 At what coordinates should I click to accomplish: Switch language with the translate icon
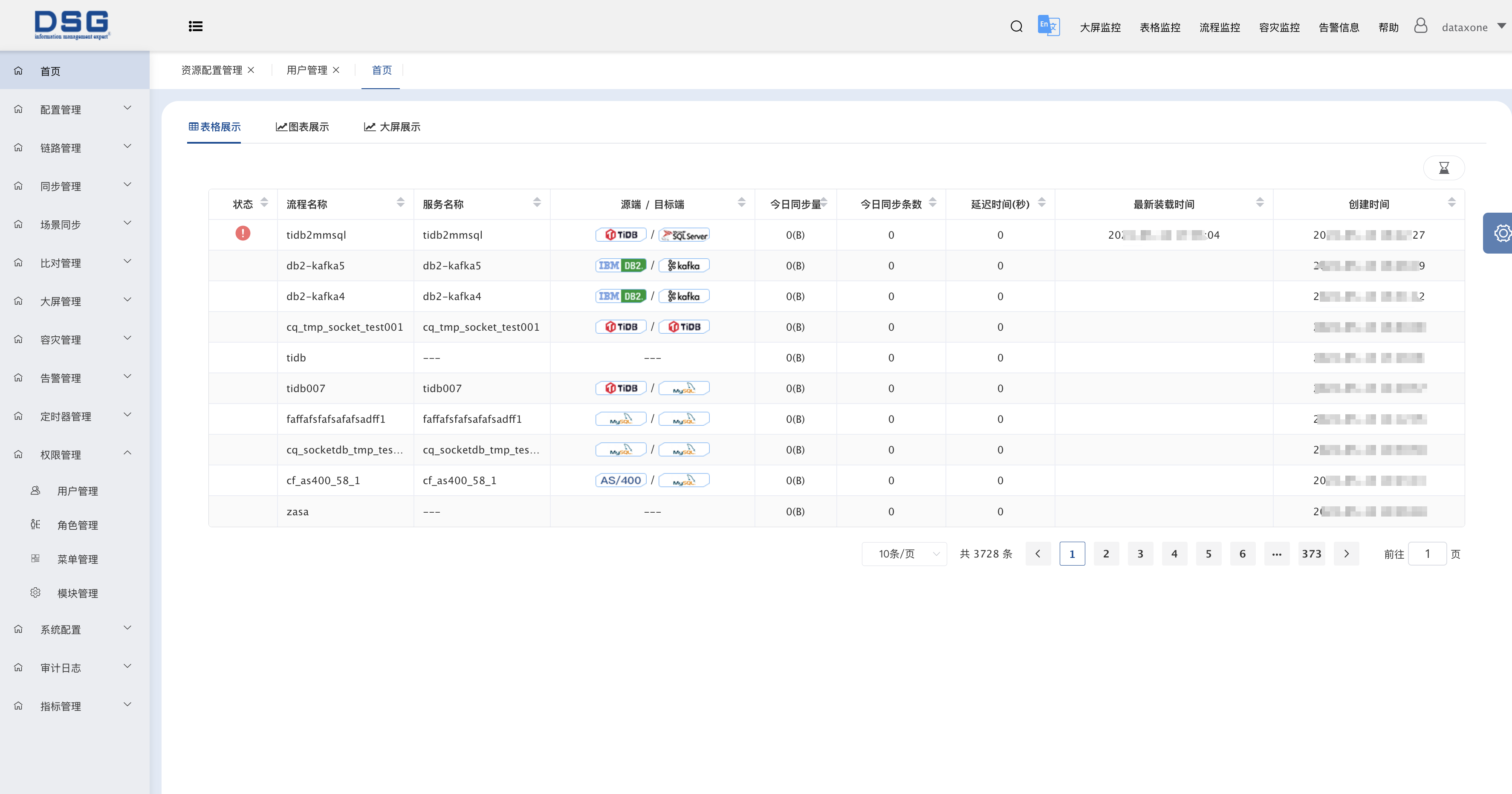tap(1048, 26)
